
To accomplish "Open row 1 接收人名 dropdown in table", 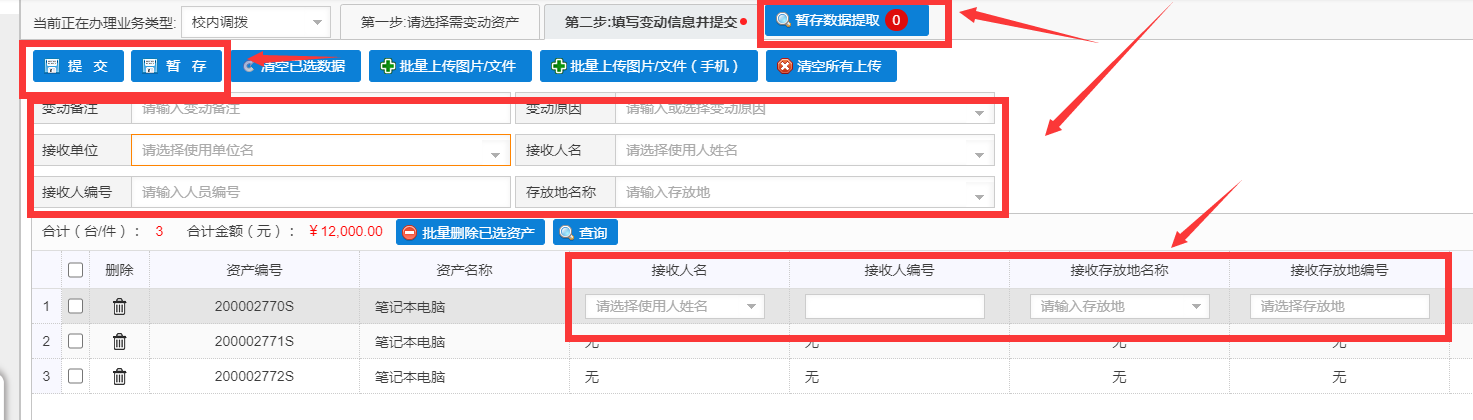I will click(x=675, y=307).
